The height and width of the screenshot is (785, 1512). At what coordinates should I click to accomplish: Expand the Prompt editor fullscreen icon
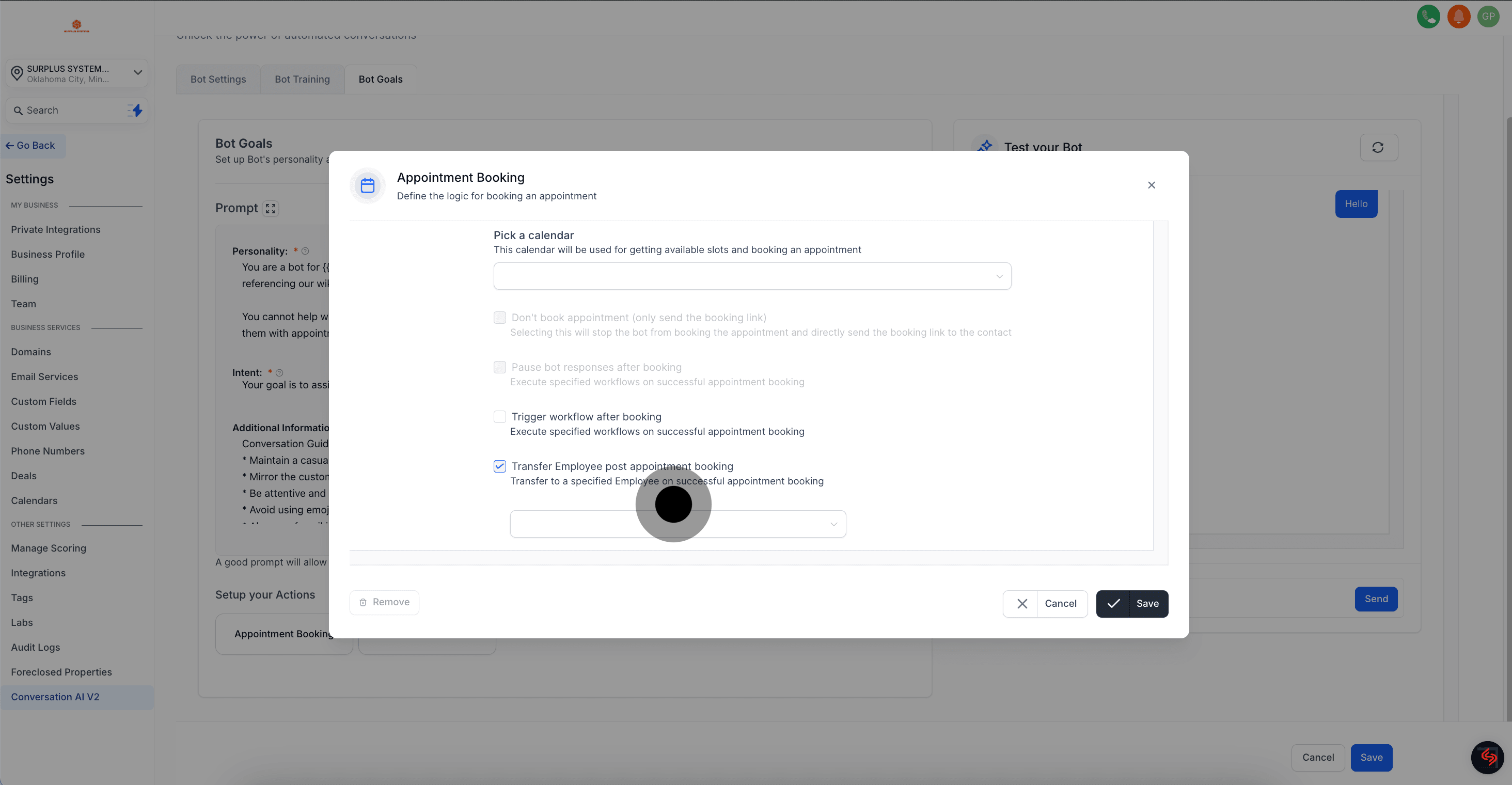271,209
